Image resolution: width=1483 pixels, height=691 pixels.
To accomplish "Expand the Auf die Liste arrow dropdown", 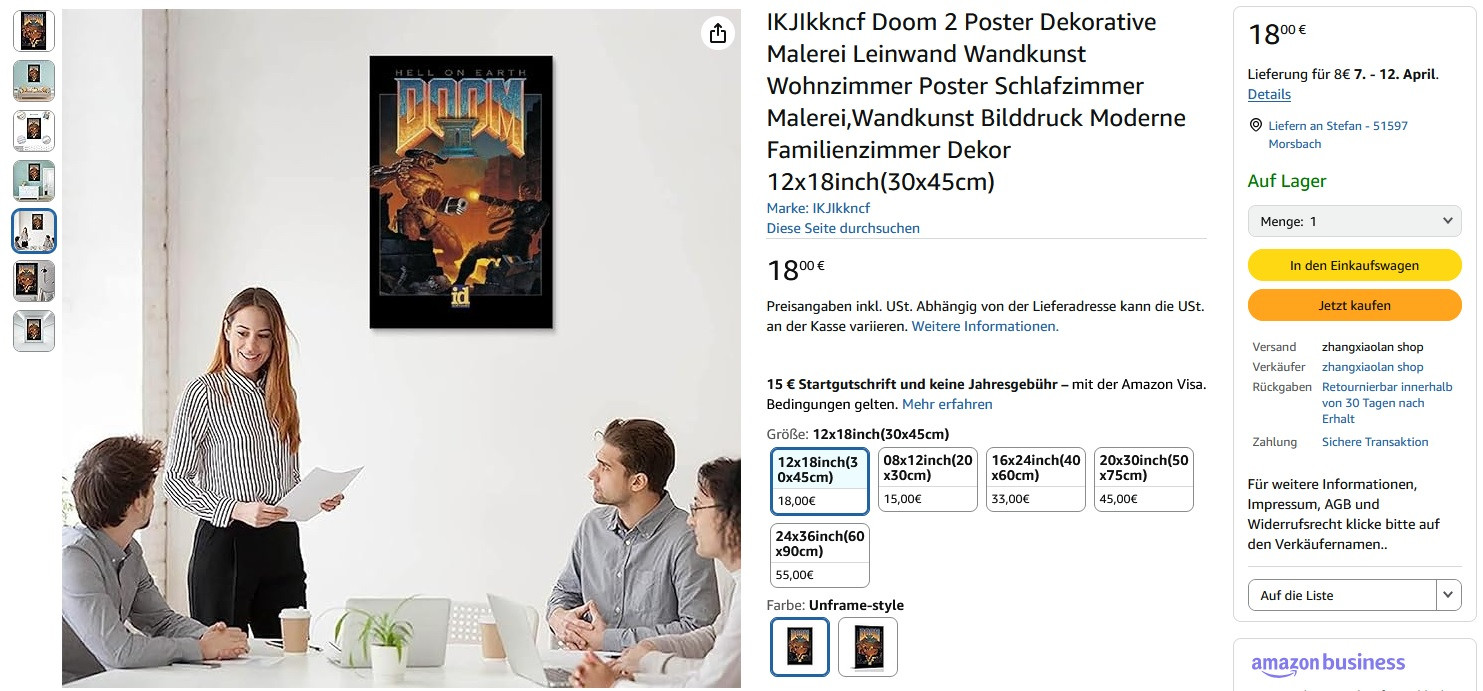I will 1449,595.
